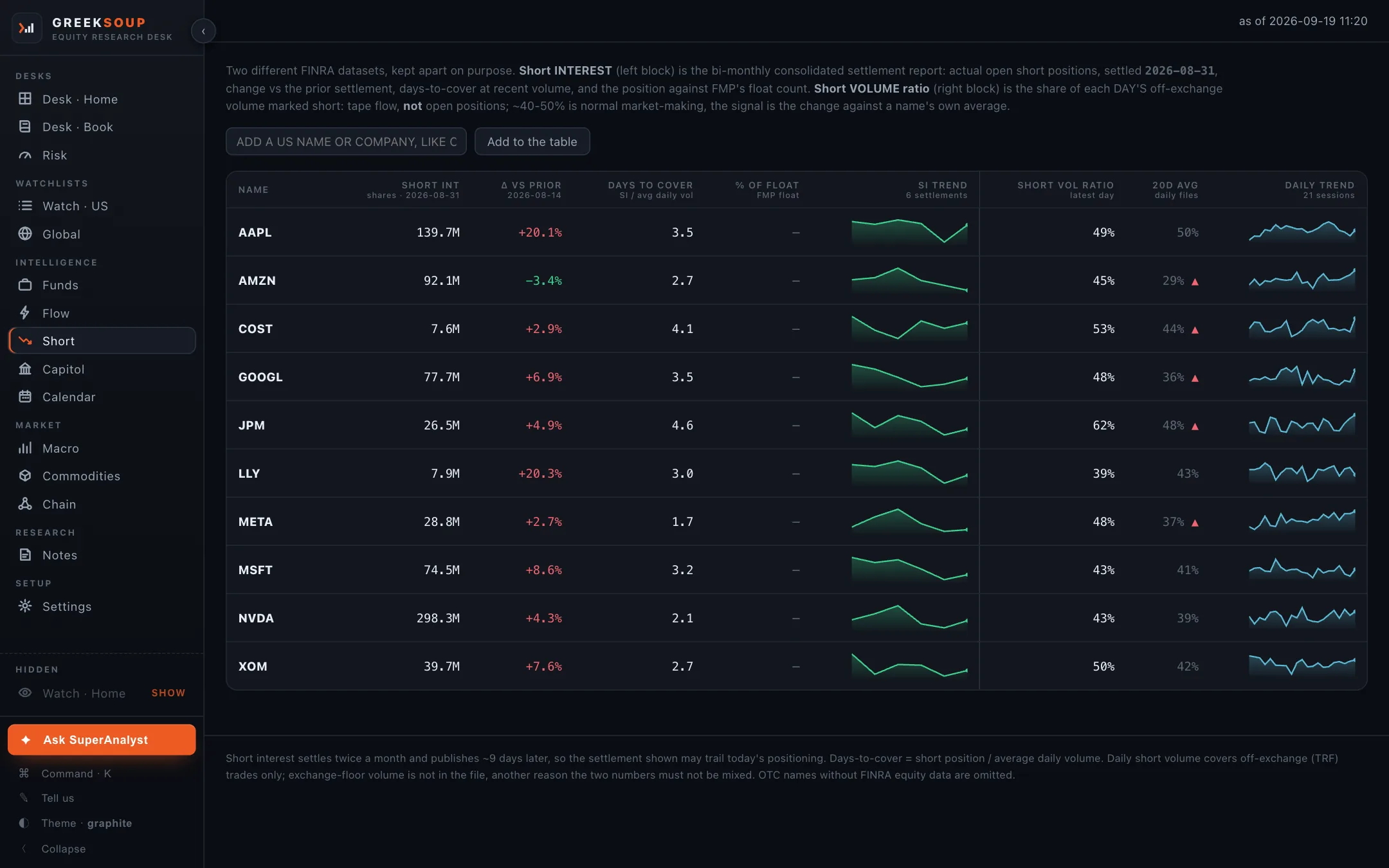Open Notes under Research
1389x868 pixels.
coord(102,555)
